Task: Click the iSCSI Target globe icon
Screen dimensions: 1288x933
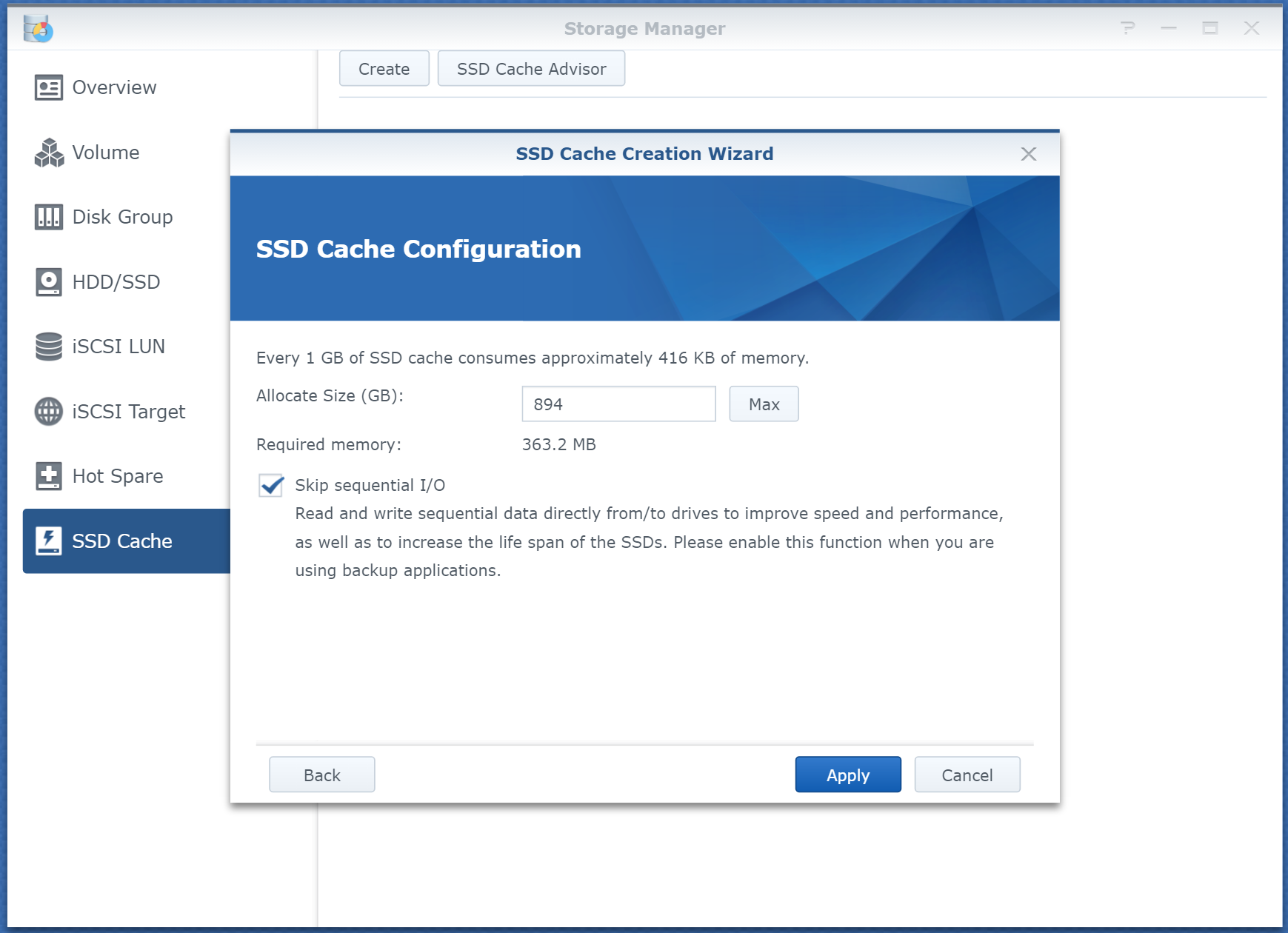Action: [x=49, y=412]
